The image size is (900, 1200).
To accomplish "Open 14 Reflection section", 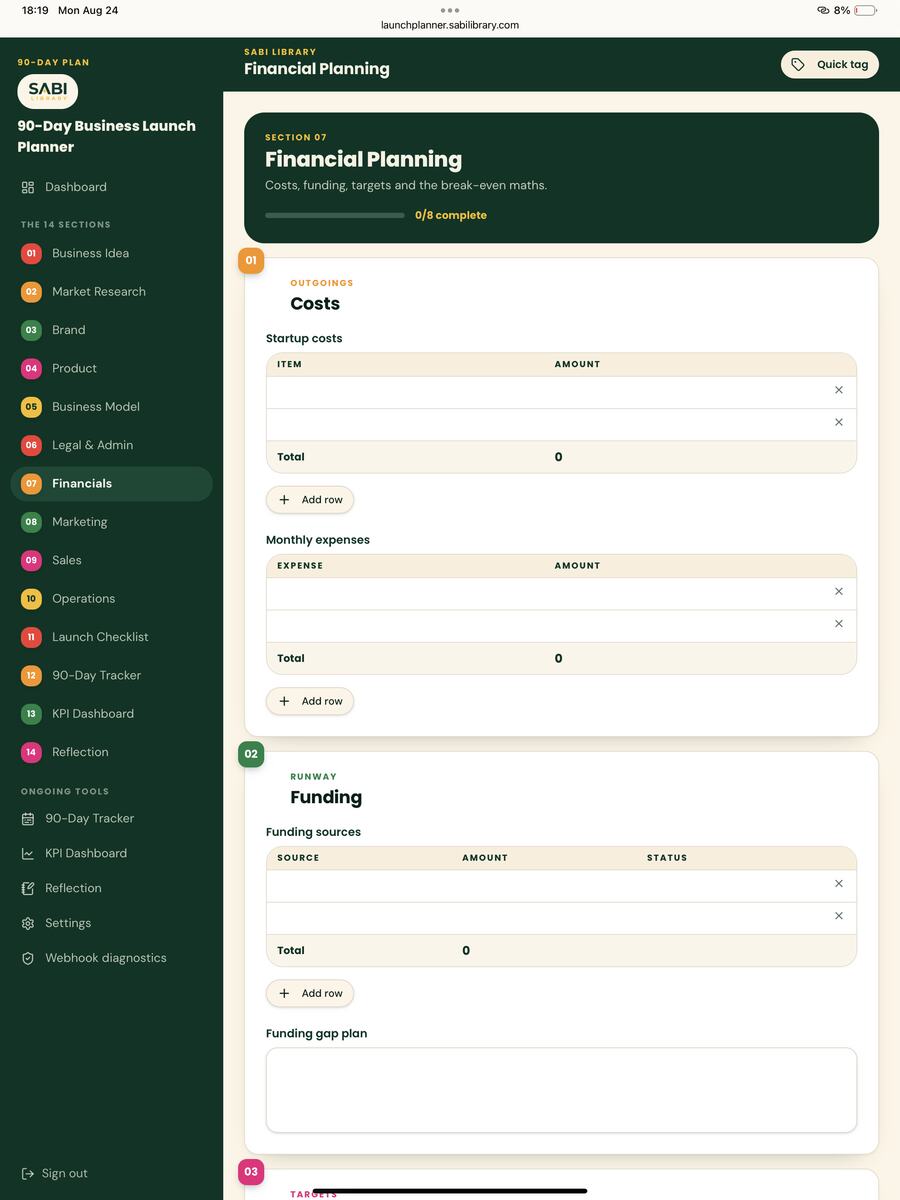I will coord(111,752).
